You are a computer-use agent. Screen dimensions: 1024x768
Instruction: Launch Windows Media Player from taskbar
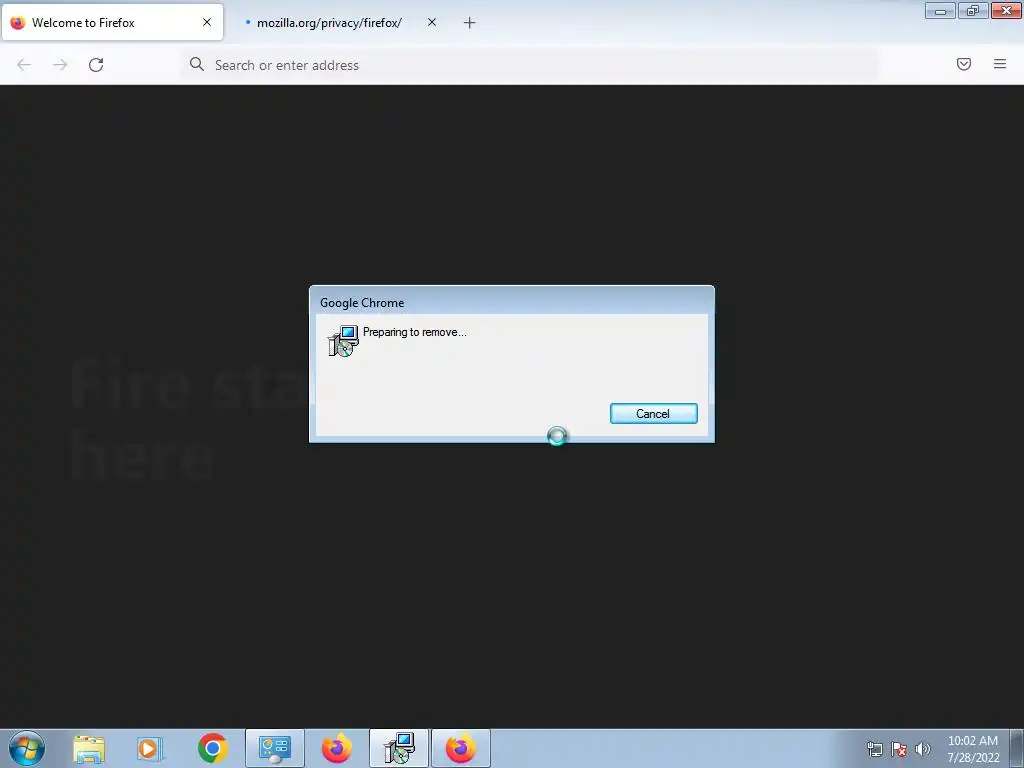click(150, 749)
